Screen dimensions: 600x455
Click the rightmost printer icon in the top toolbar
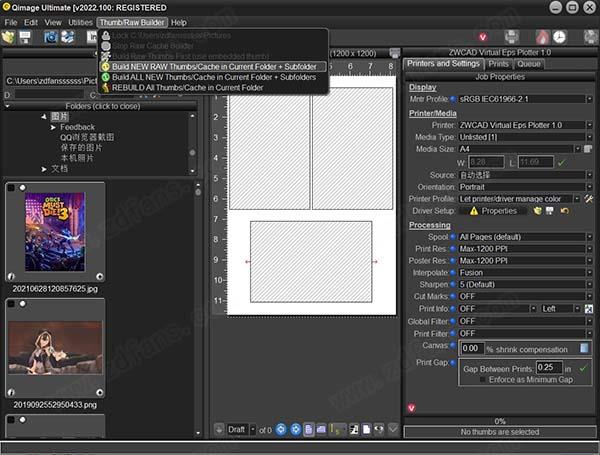591,37
